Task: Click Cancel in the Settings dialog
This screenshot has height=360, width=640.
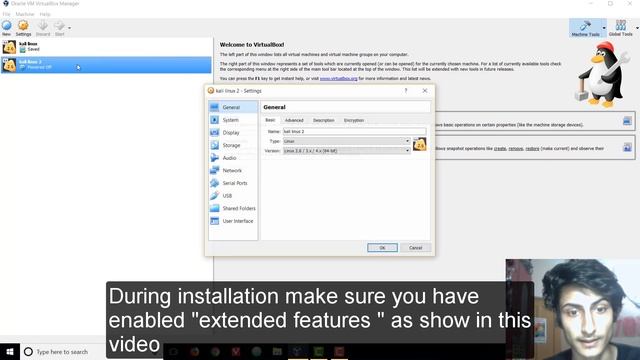Action: (416, 248)
